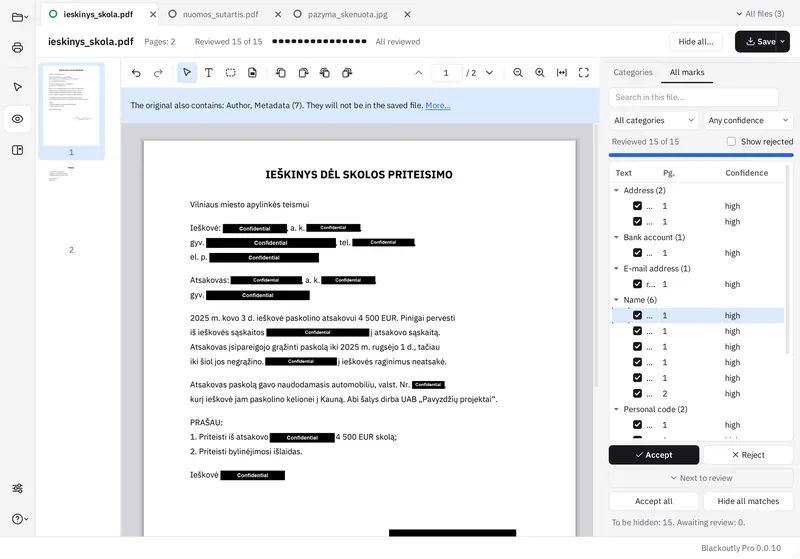Click the leftmost of the four stacked-pages icons
Image resolution: width=800 pixels, height=559 pixels.
click(281, 73)
